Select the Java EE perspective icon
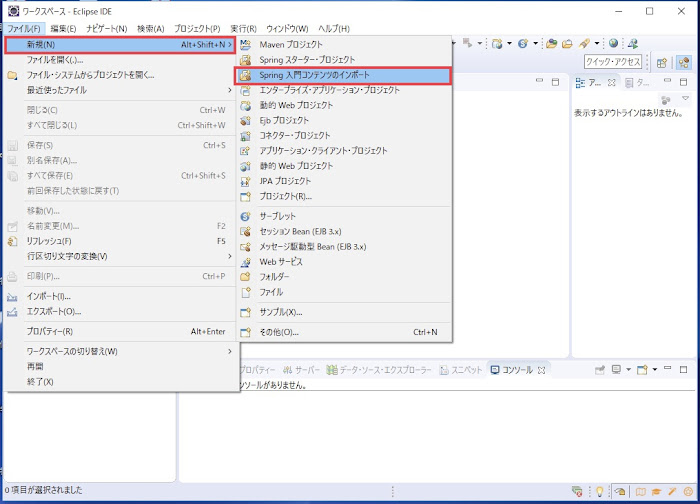The height and width of the screenshot is (504, 700). click(x=683, y=62)
